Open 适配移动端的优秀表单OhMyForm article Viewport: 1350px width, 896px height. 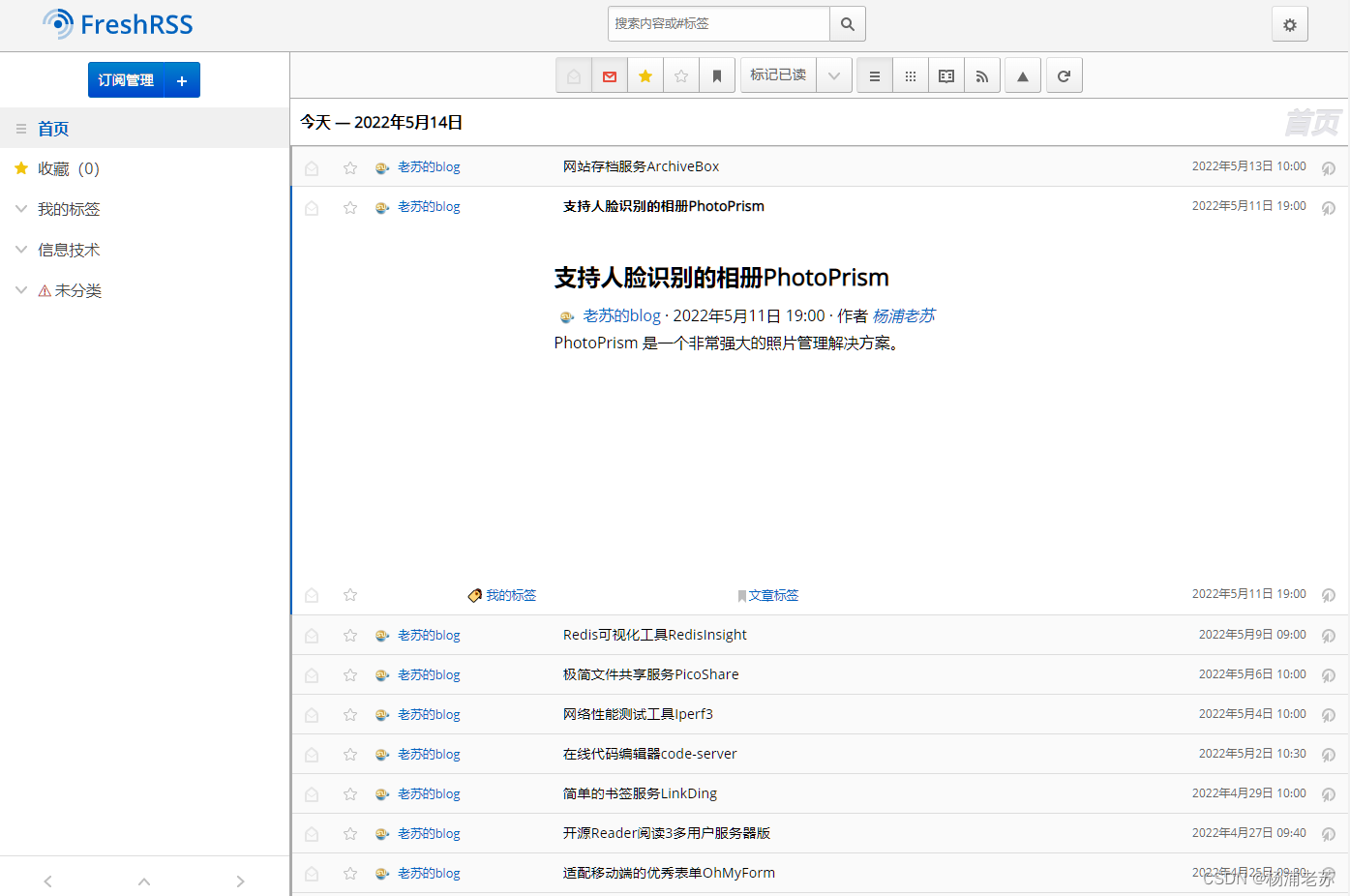pos(669,873)
